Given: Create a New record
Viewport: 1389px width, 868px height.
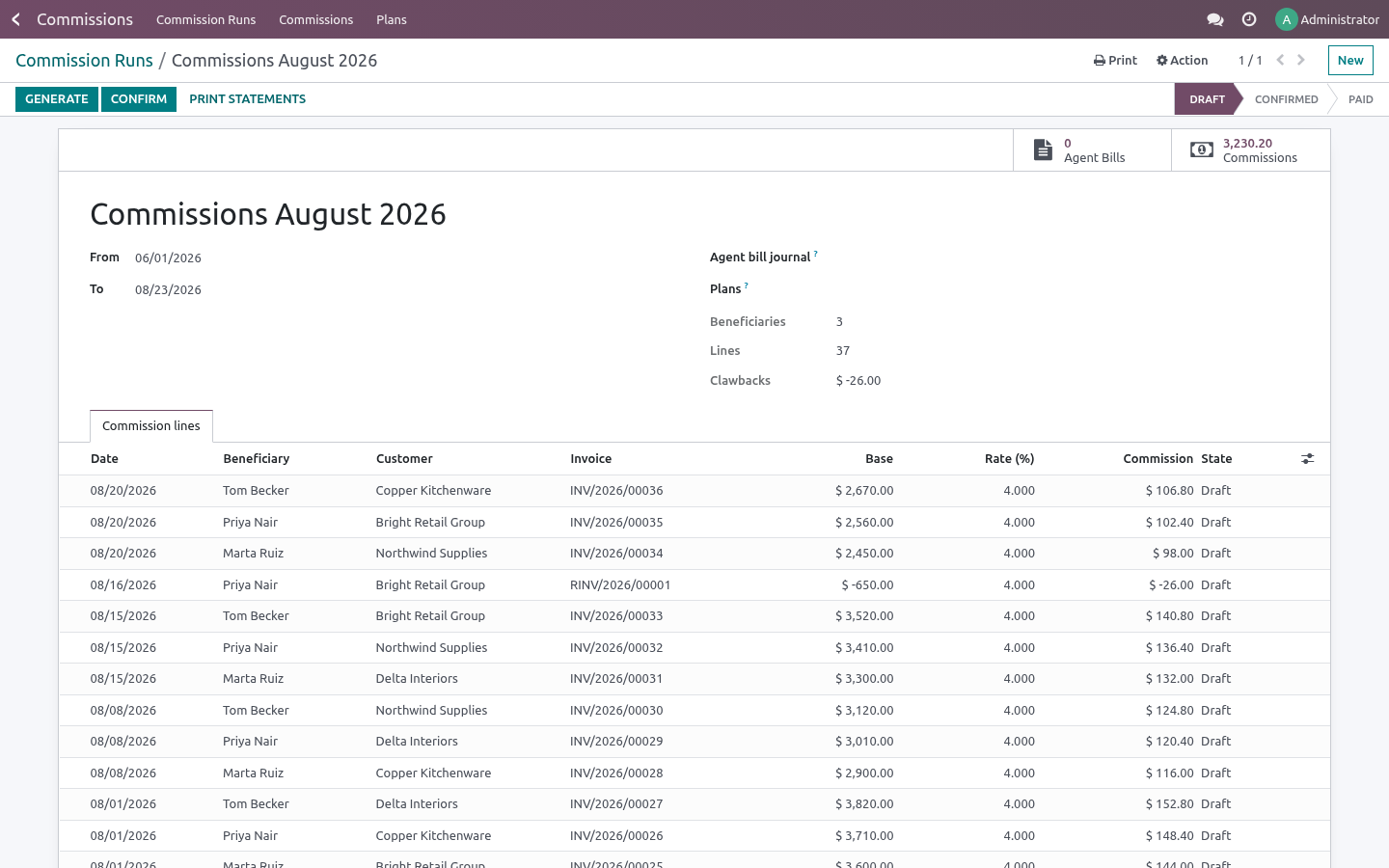Looking at the screenshot, I should 1350,60.
